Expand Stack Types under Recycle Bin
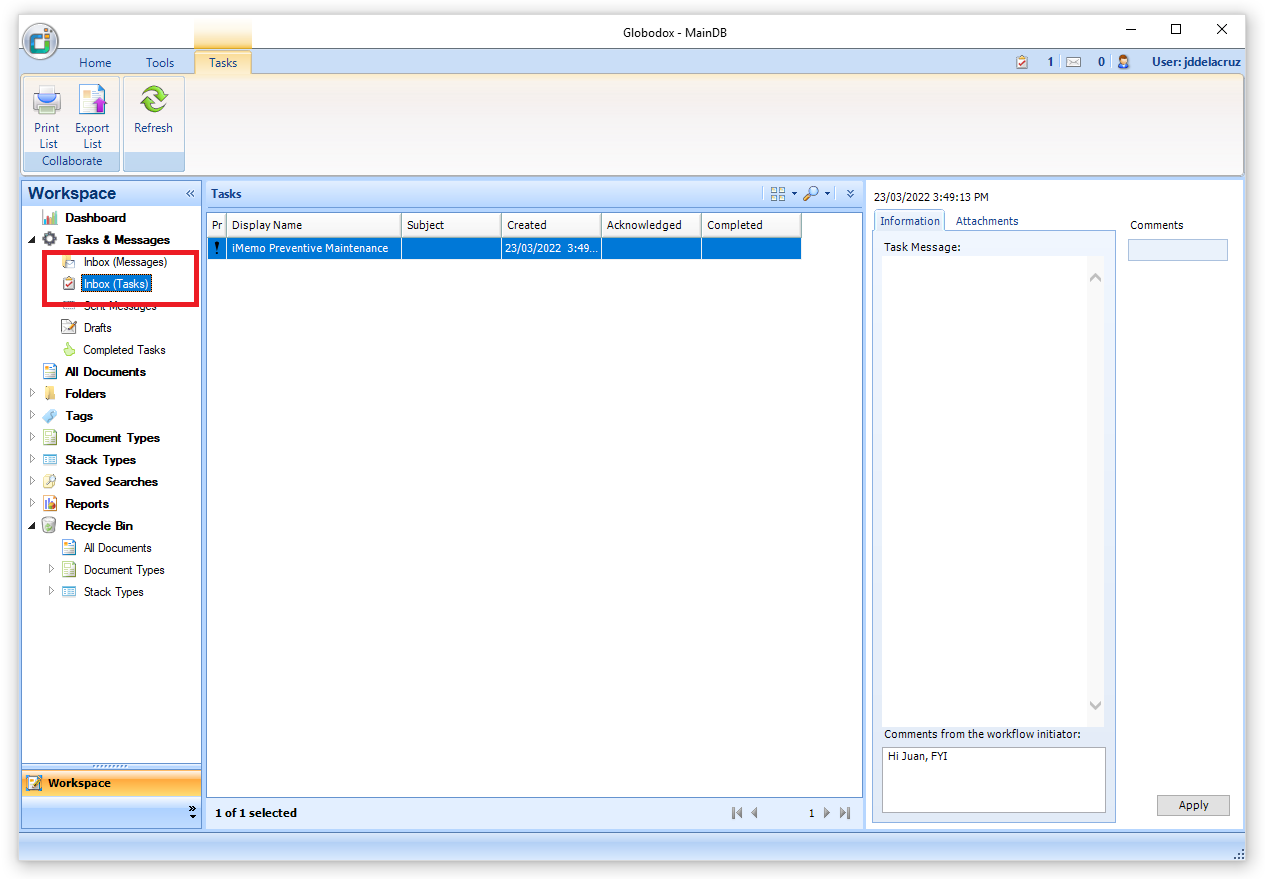 (52, 592)
